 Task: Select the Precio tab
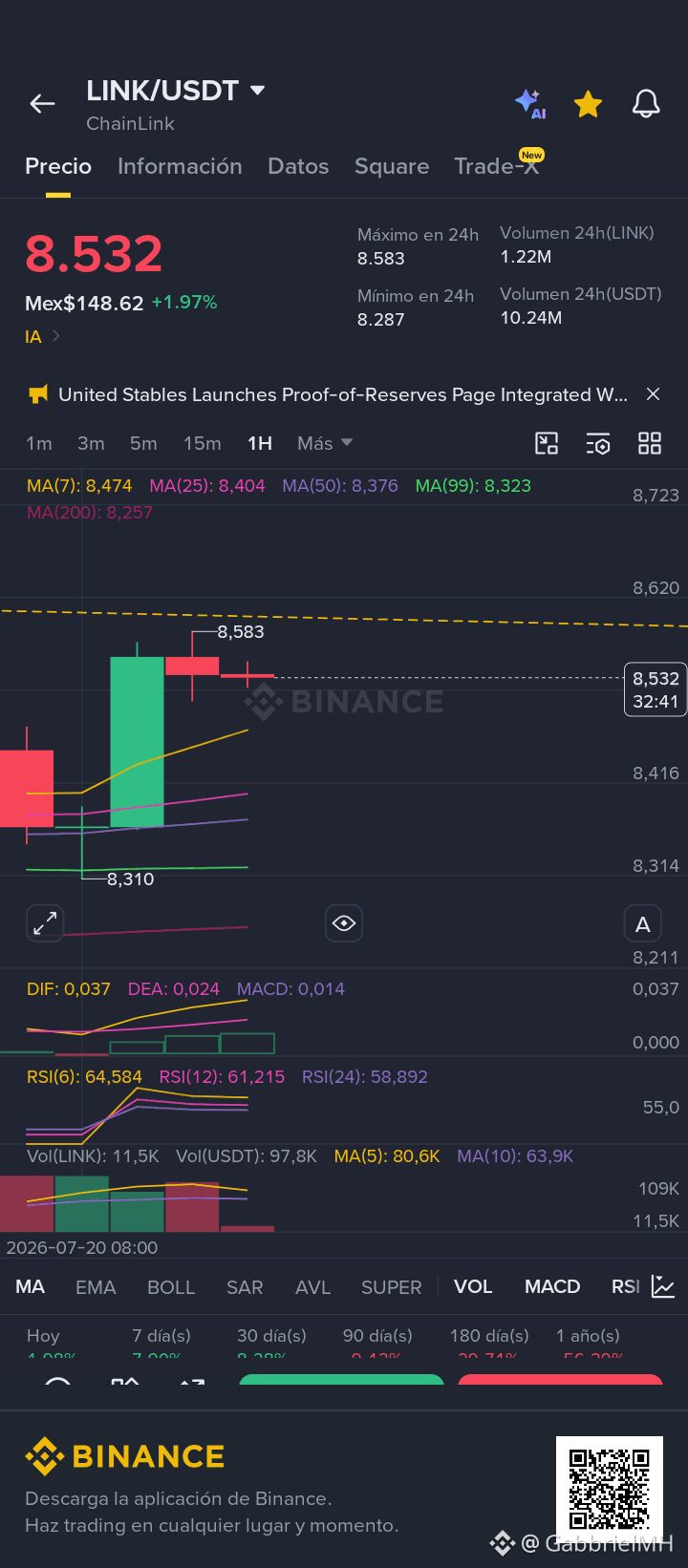click(x=58, y=166)
